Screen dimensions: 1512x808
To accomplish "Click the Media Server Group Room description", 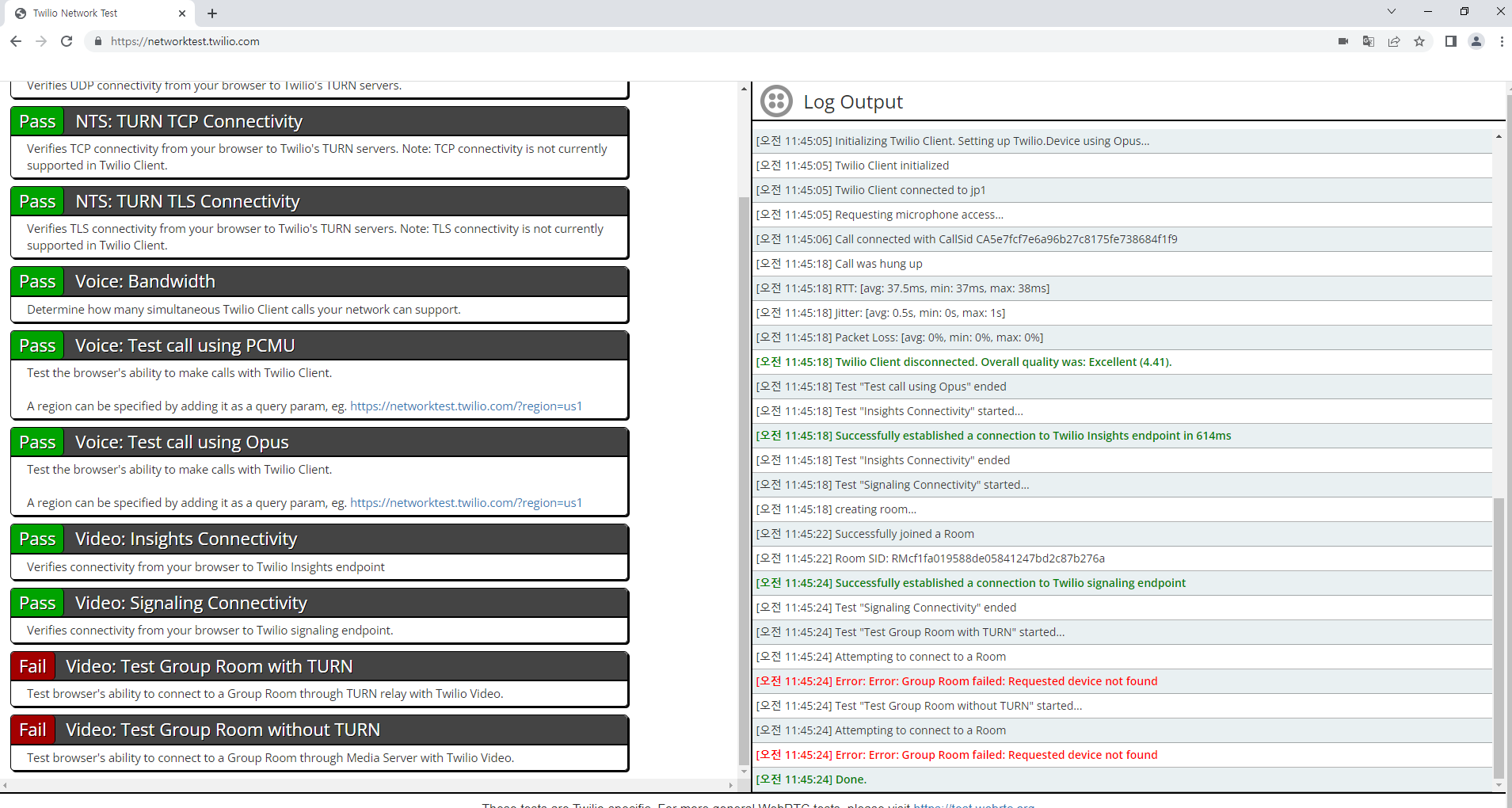I will 270,758.
